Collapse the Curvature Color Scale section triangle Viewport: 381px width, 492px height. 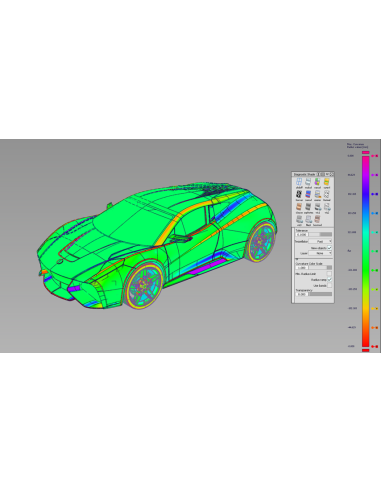297,259
